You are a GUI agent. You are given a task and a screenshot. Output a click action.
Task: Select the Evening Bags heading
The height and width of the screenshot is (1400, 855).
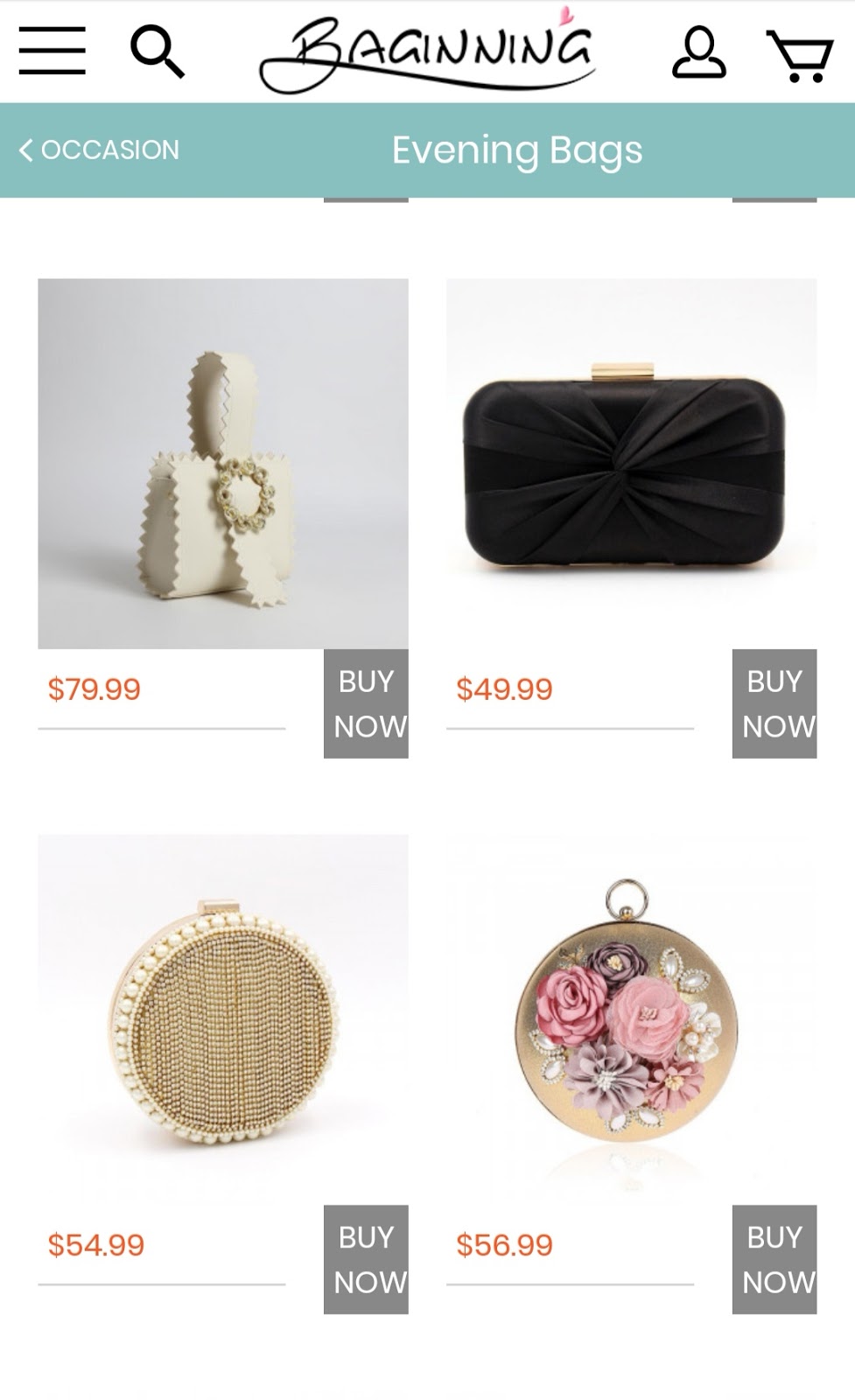517,150
